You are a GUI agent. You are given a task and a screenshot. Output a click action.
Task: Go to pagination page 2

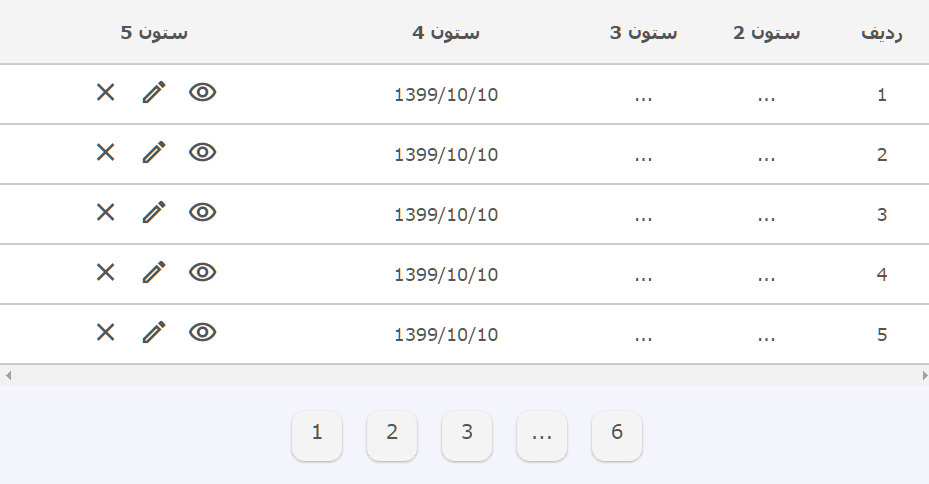click(392, 435)
